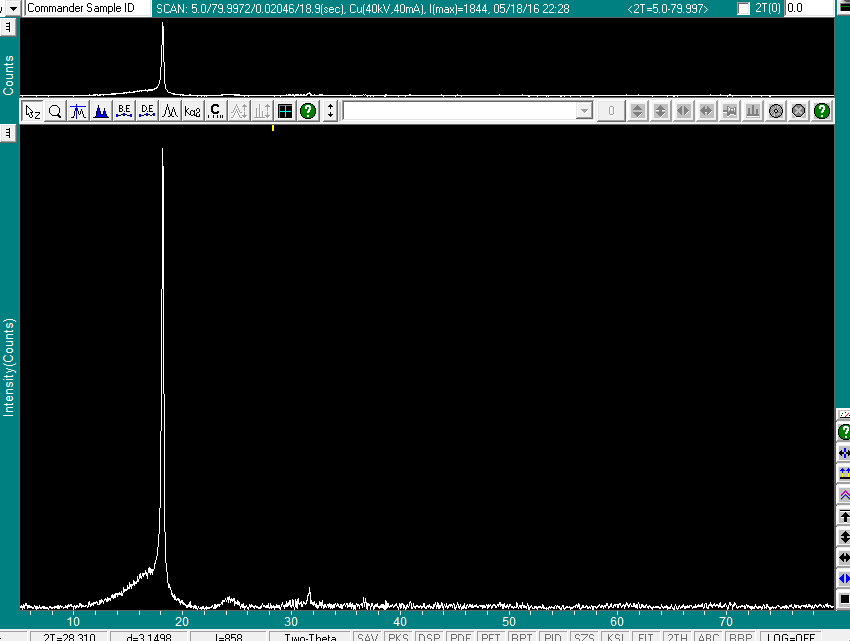This screenshot has height=641, width=850.
Task: Click the SCAN parameters header text
Action: [x=363, y=9]
